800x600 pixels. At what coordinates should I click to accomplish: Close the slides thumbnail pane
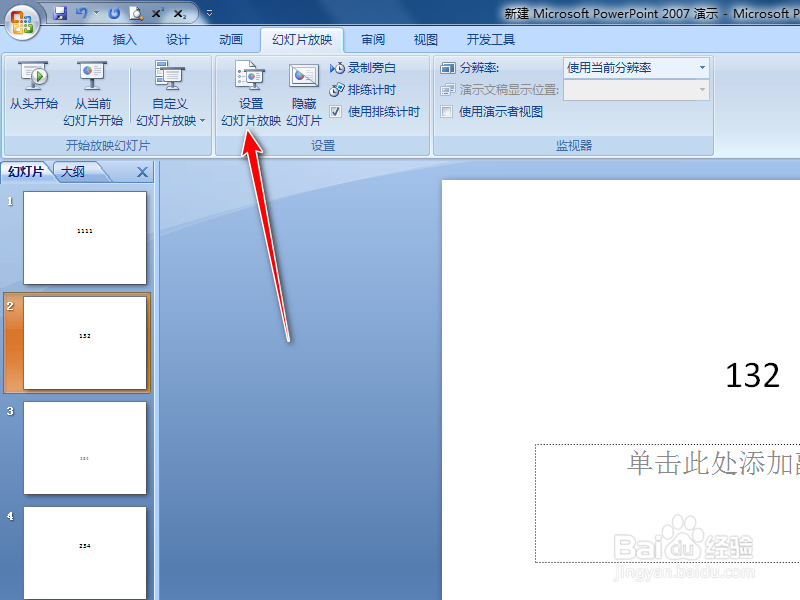click(x=142, y=172)
